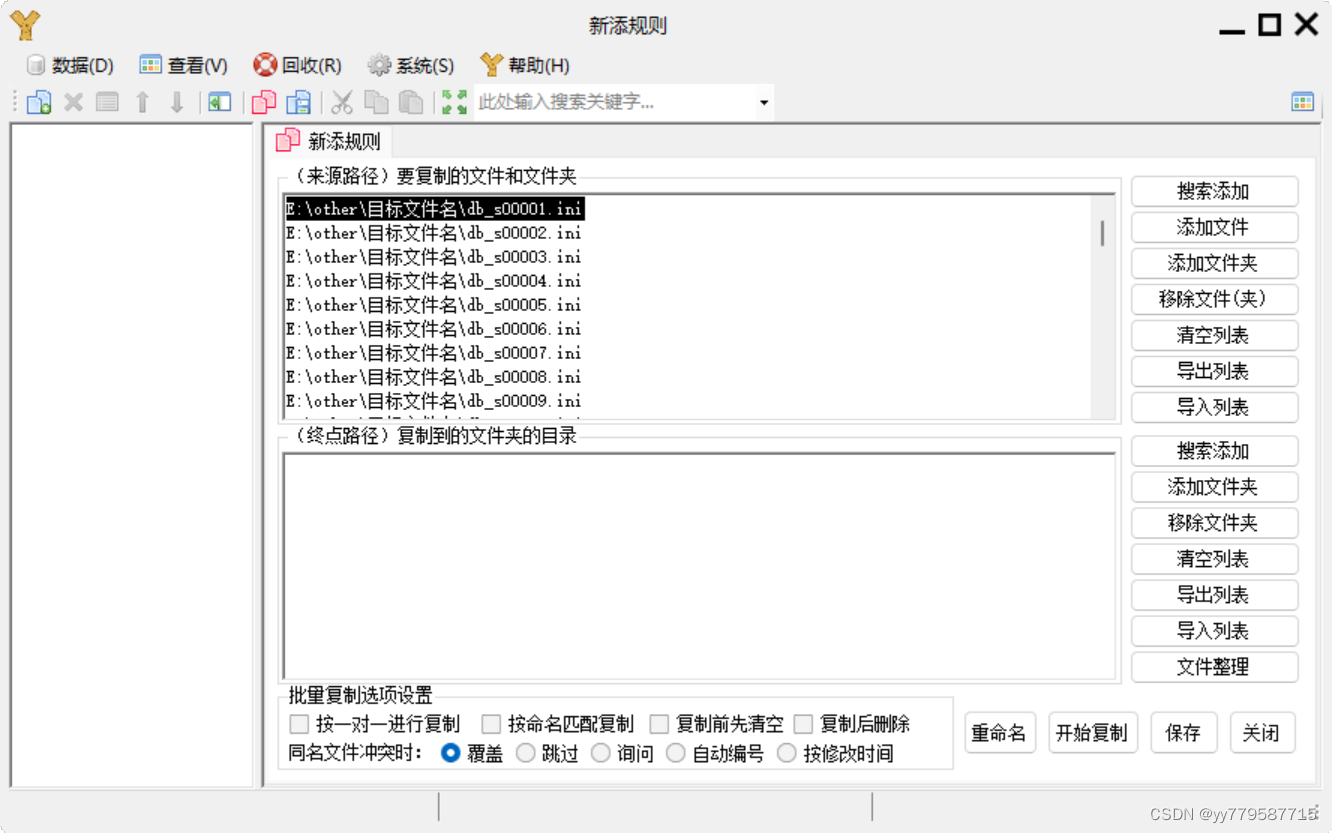Click destination 导入列表 button

coord(1214,631)
